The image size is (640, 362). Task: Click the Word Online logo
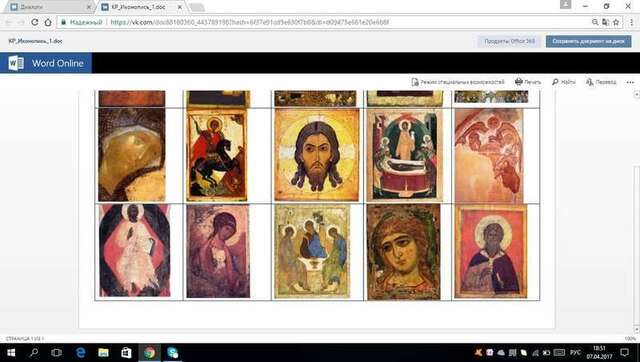coord(46,63)
